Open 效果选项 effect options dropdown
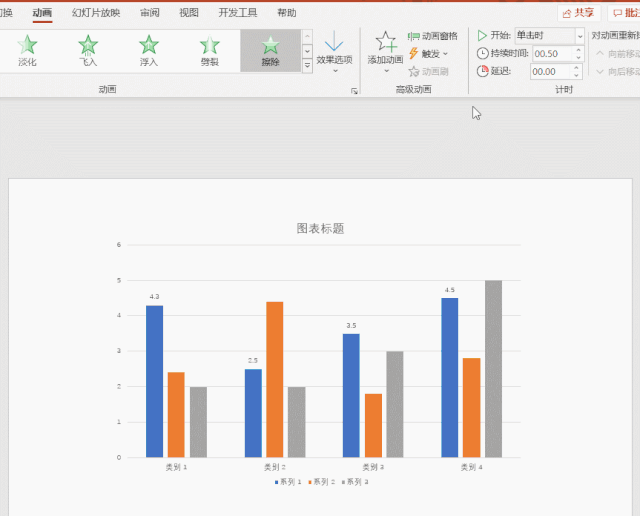Image resolution: width=640 pixels, height=516 pixels. point(334,52)
